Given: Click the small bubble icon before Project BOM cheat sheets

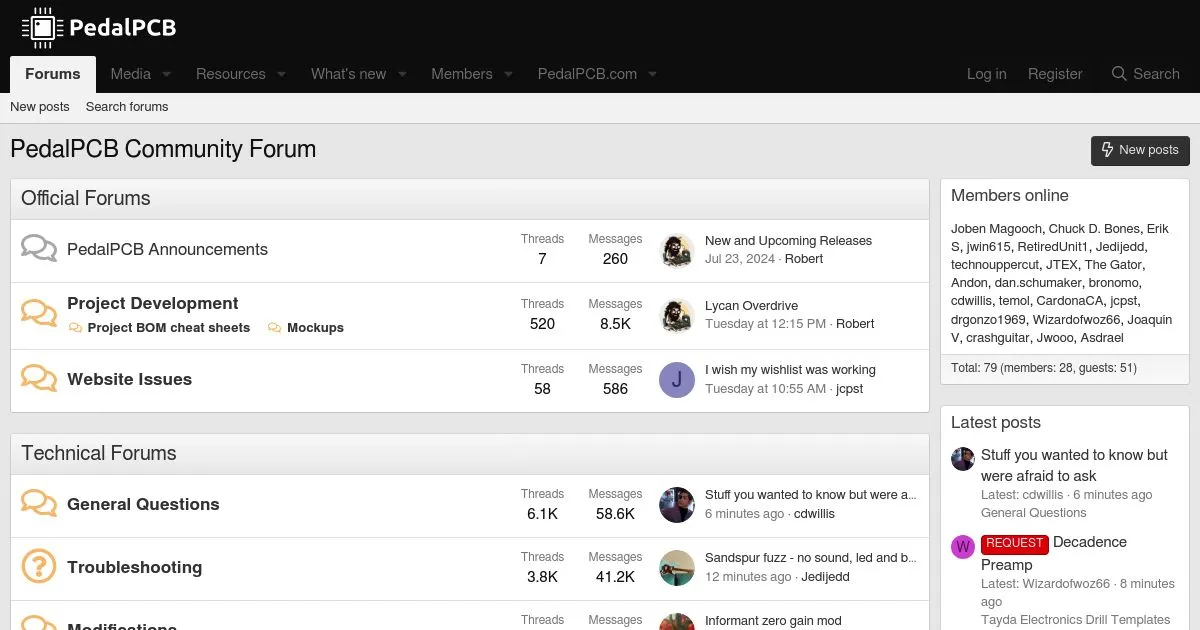Looking at the screenshot, I should tap(75, 328).
